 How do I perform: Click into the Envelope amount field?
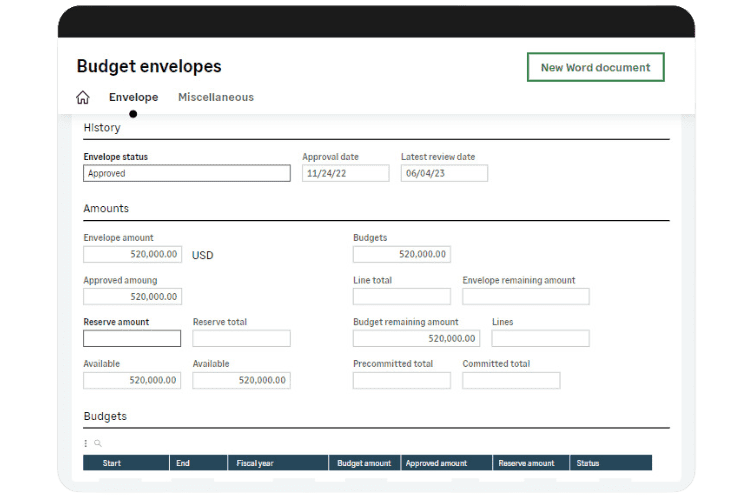132,255
